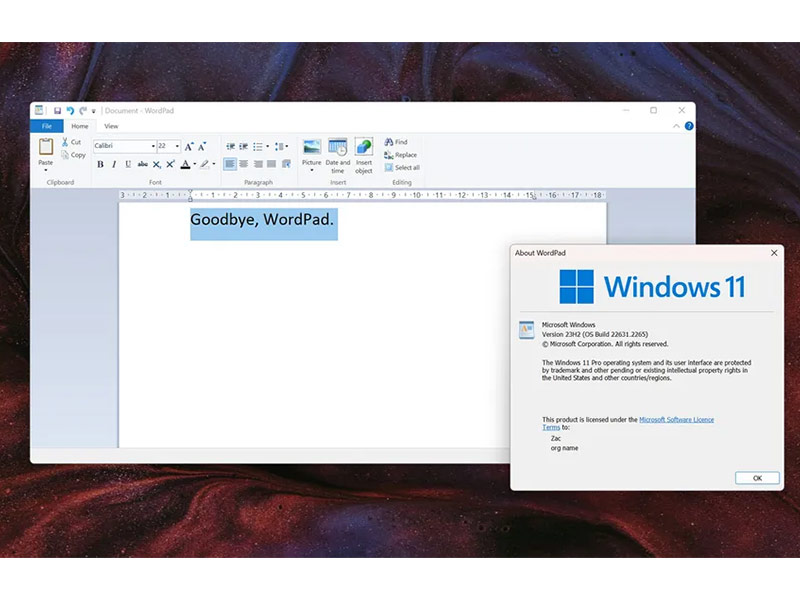Open the Microsoft Software Licence Terms link
The width and height of the screenshot is (800, 600).
coord(677,419)
